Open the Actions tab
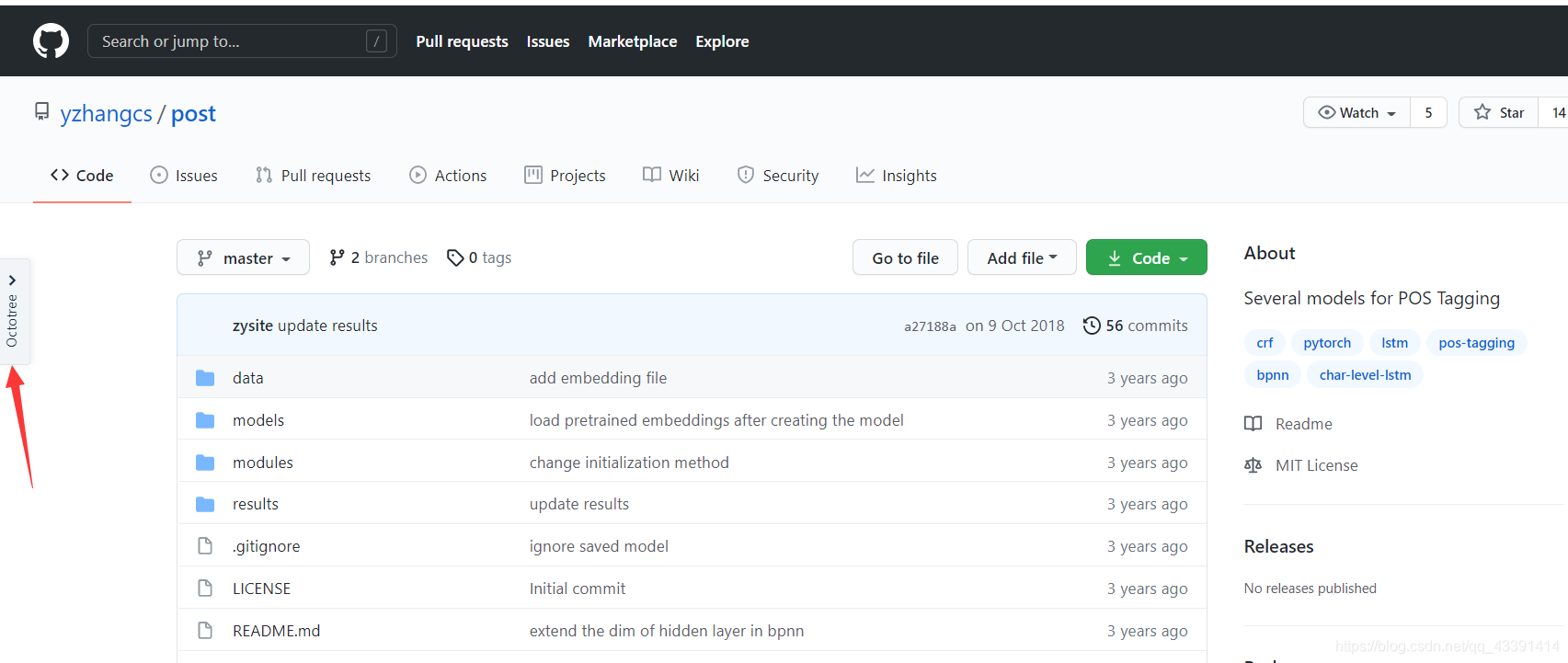Screen dimensions: 1568x663 tap(448, 176)
